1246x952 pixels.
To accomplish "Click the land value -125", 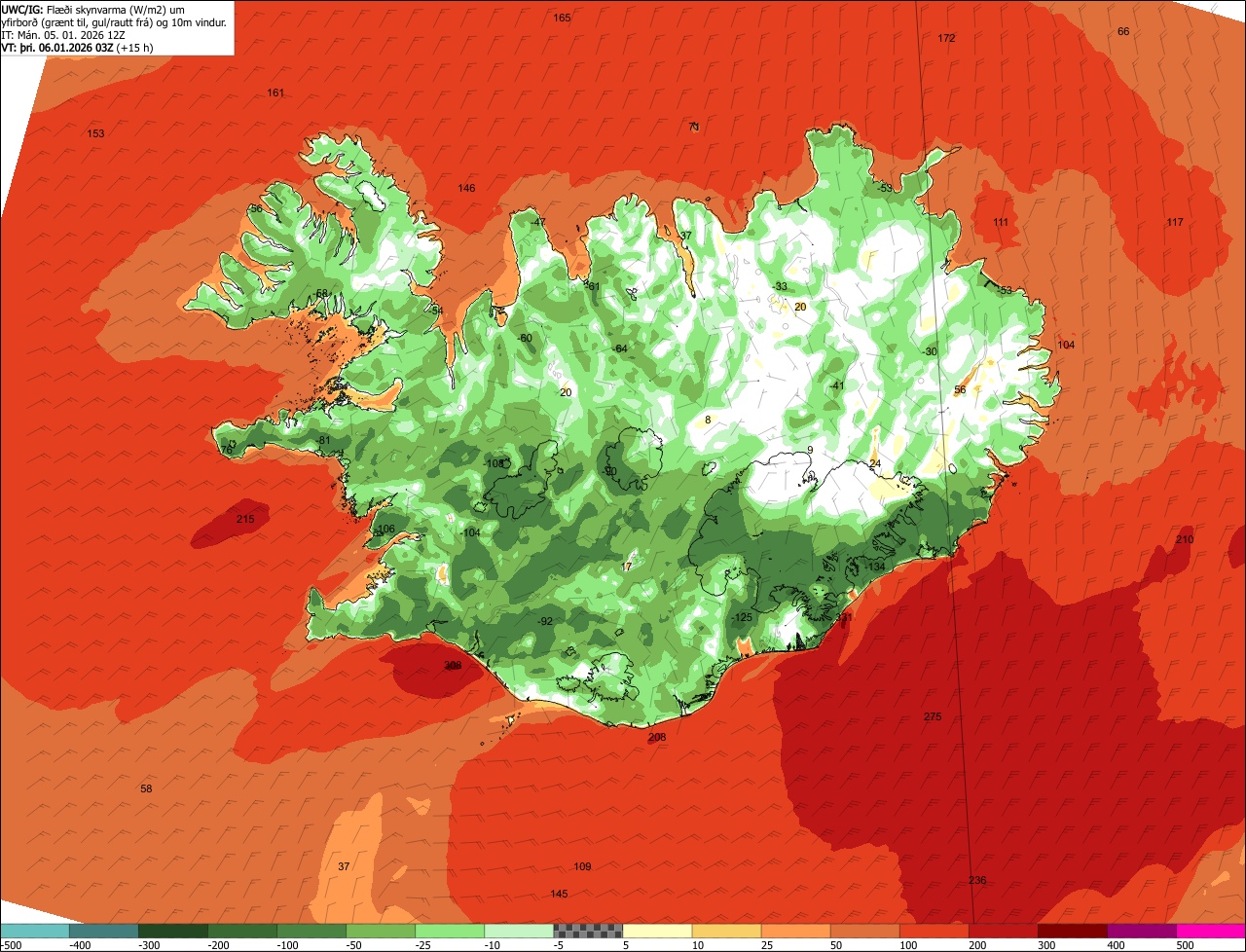I will point(743,617).
